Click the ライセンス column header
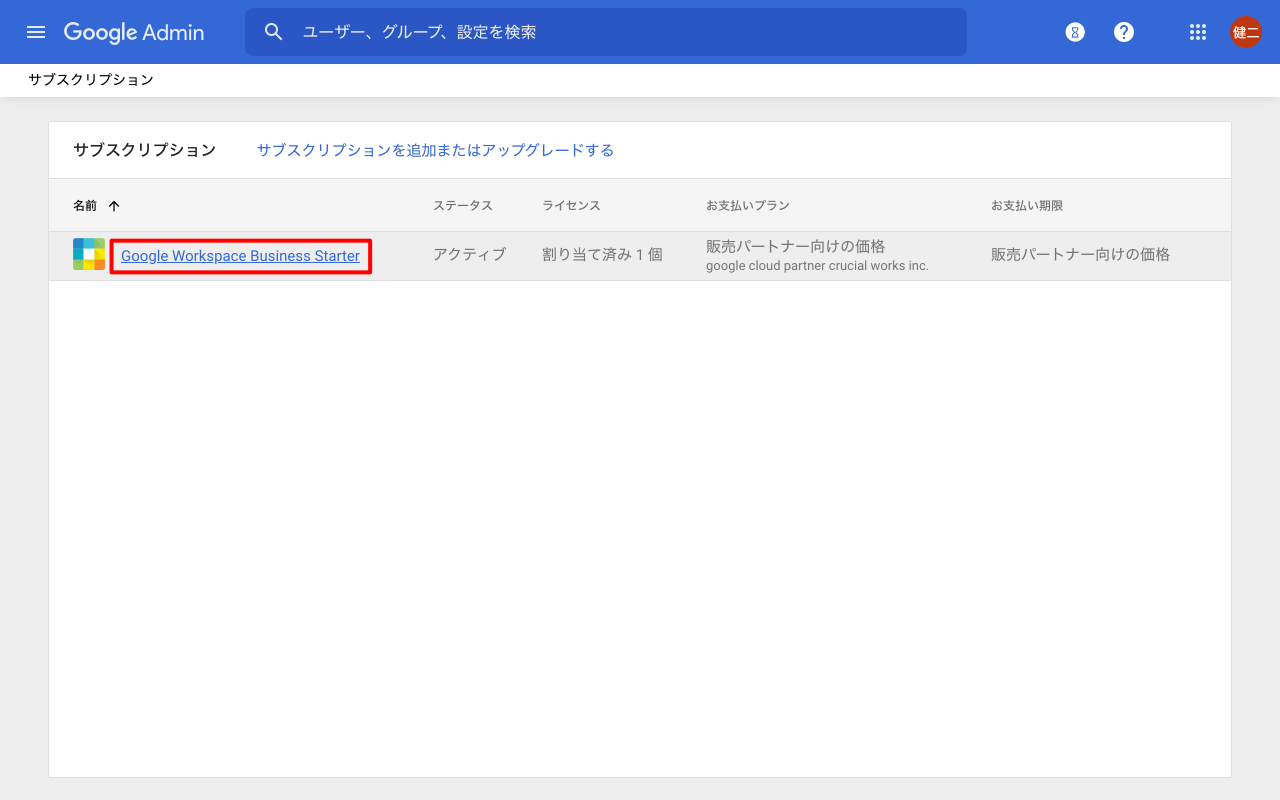This screenshot has width=1280, height=800. coord(571,205)
